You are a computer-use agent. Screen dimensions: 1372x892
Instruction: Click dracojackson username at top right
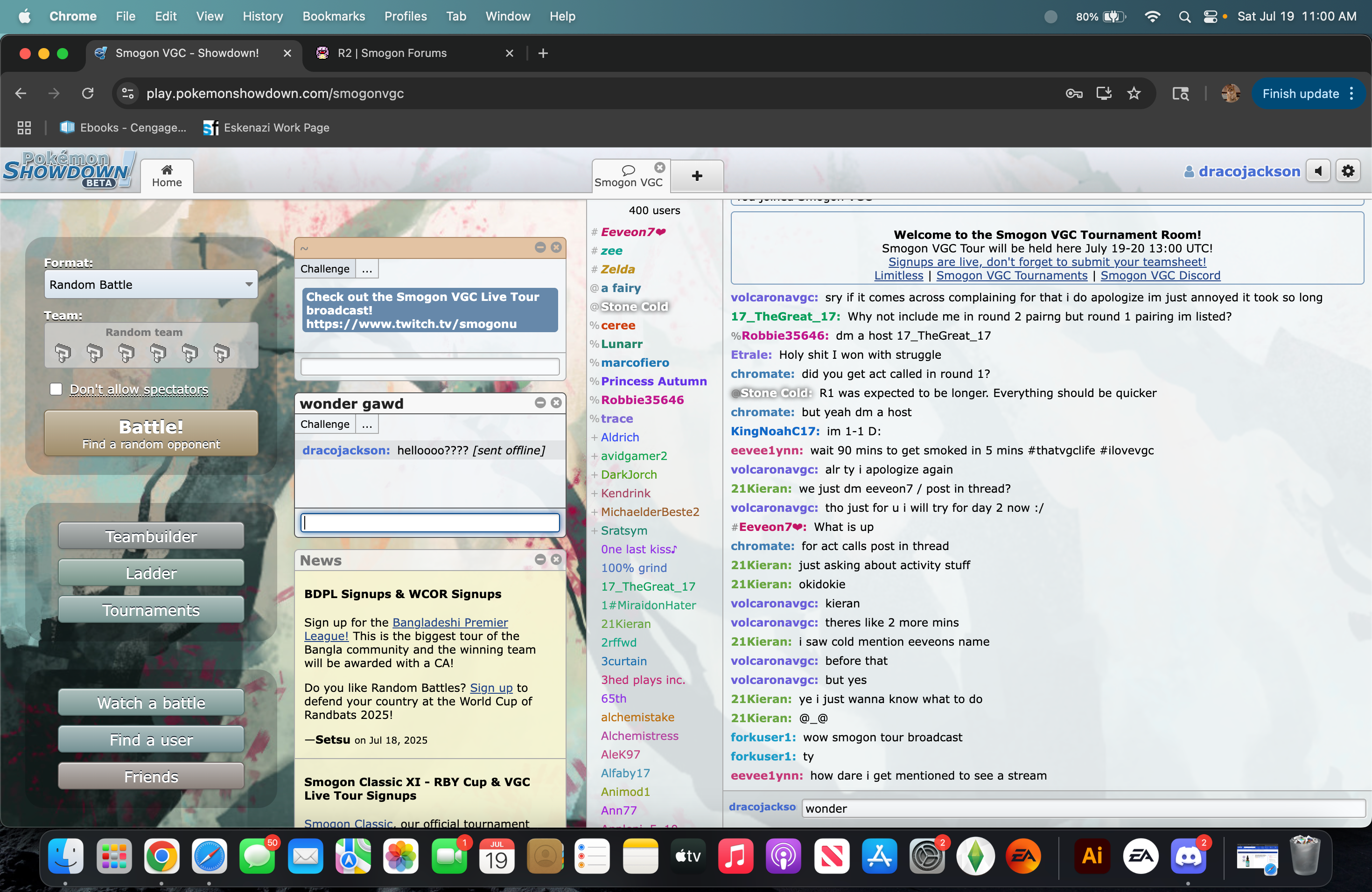point(1242,172)
